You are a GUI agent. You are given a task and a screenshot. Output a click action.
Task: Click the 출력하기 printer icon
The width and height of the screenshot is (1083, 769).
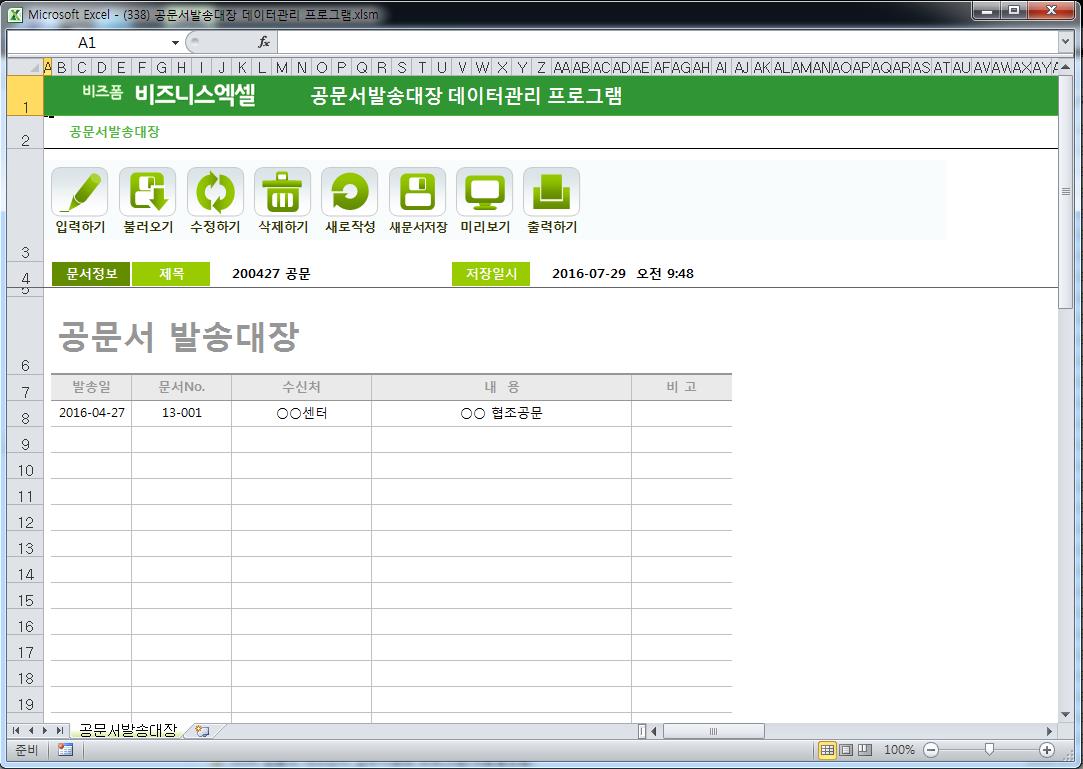551,191
